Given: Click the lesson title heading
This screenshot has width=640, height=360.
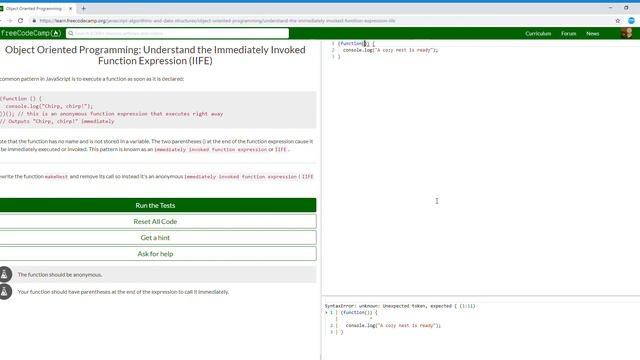Looking at the screenshot, I should [155, 55].
